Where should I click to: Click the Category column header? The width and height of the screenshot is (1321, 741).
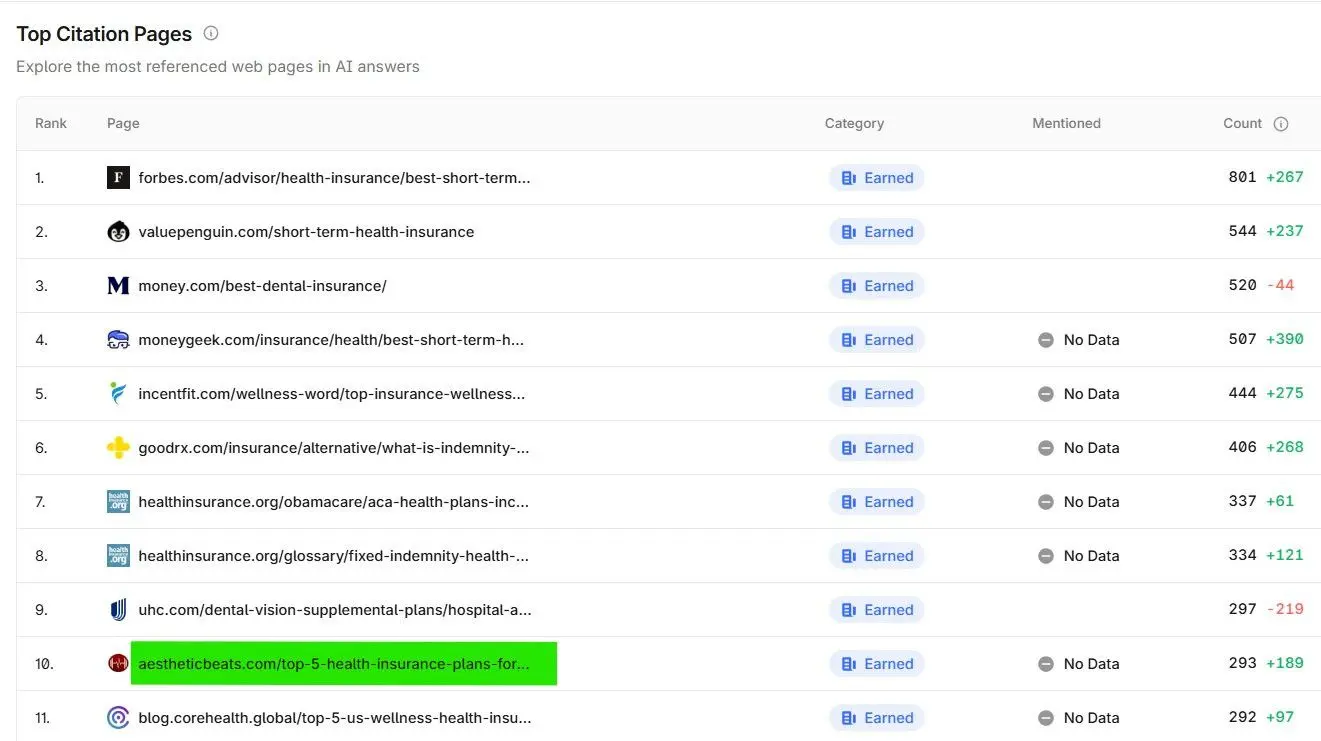[854, 124]
